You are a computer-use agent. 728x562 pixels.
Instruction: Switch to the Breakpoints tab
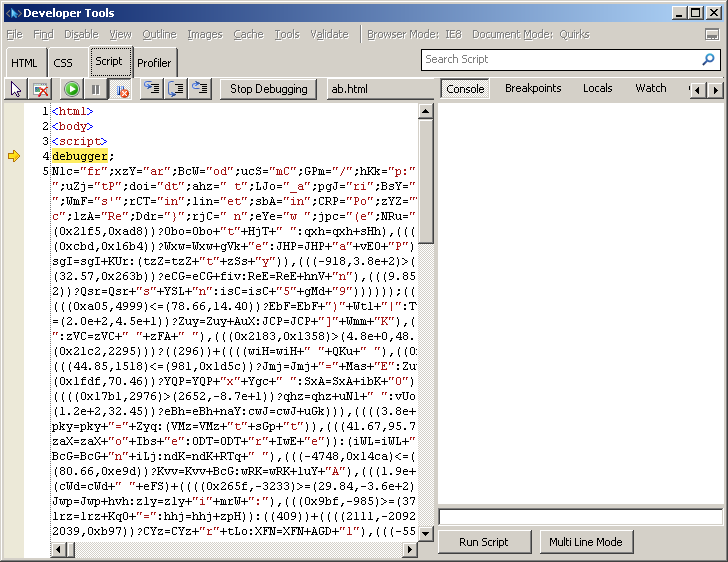(533, 88)
